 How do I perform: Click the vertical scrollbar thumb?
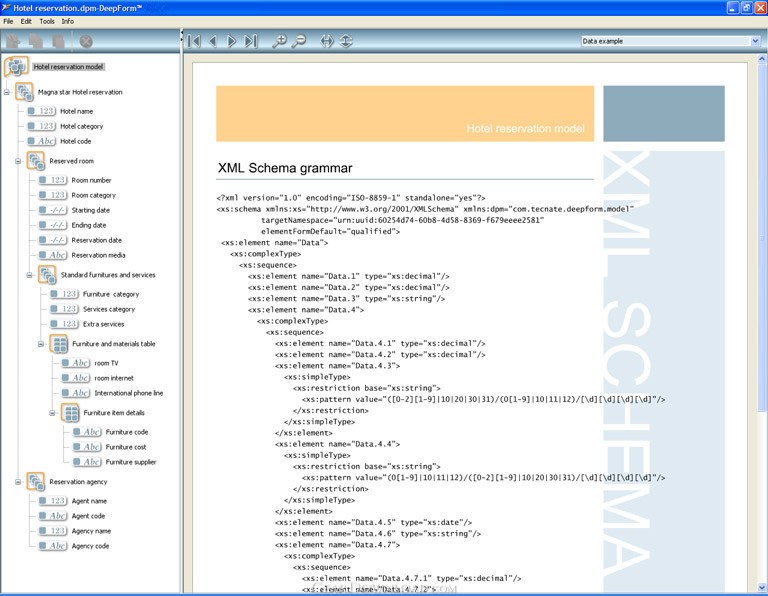point(762,238)
